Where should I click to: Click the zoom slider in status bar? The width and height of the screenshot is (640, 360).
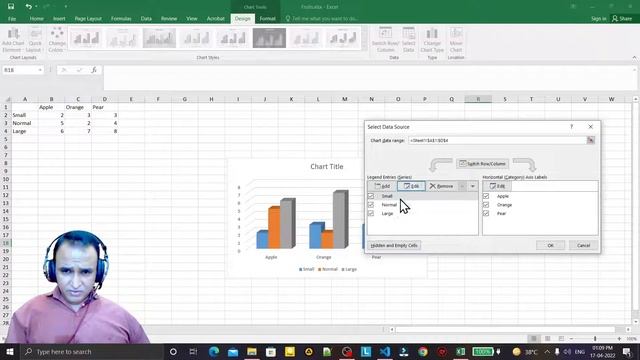click(x=595, y=339)
